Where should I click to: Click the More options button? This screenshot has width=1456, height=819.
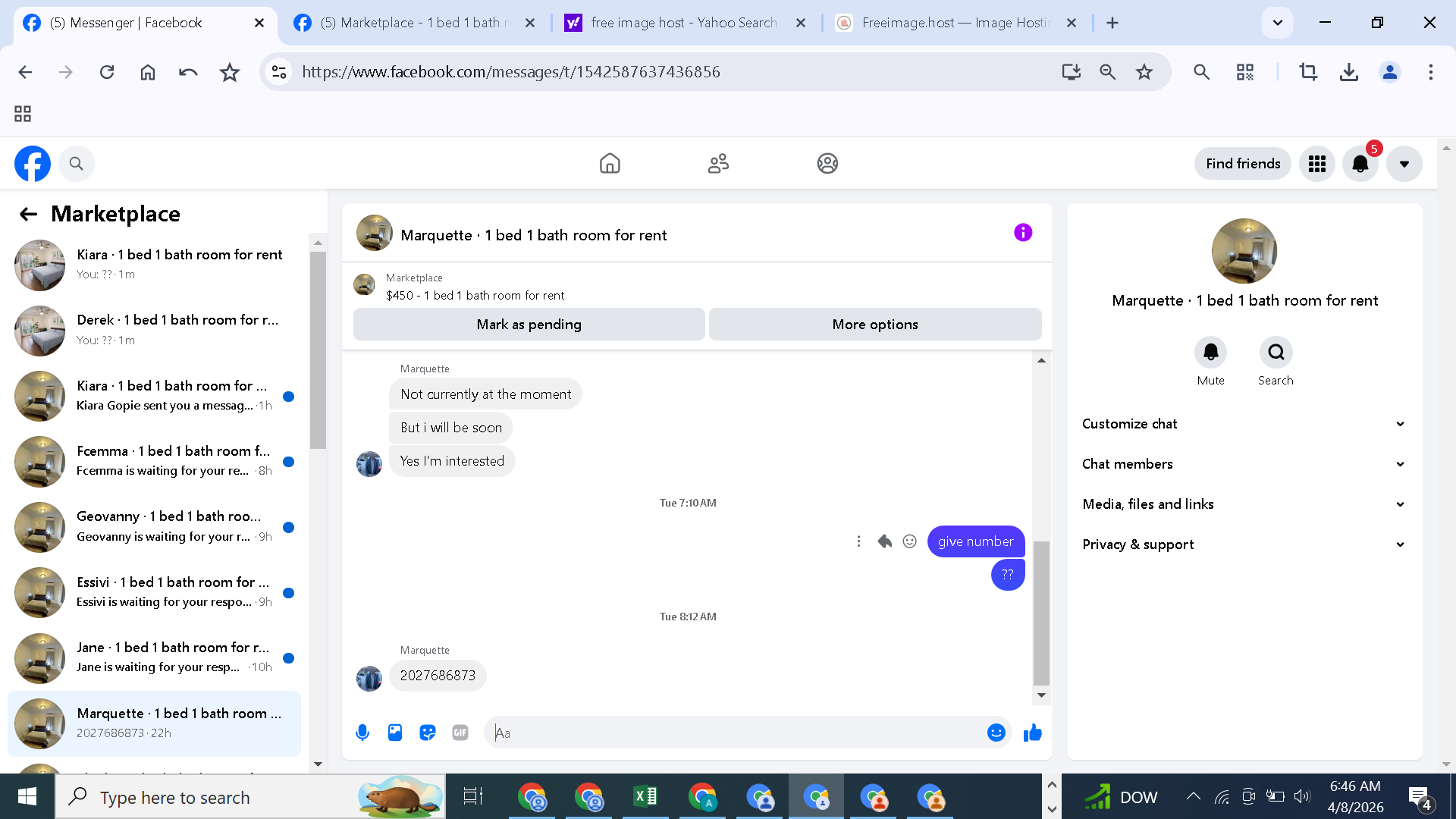tap(874, 325)
